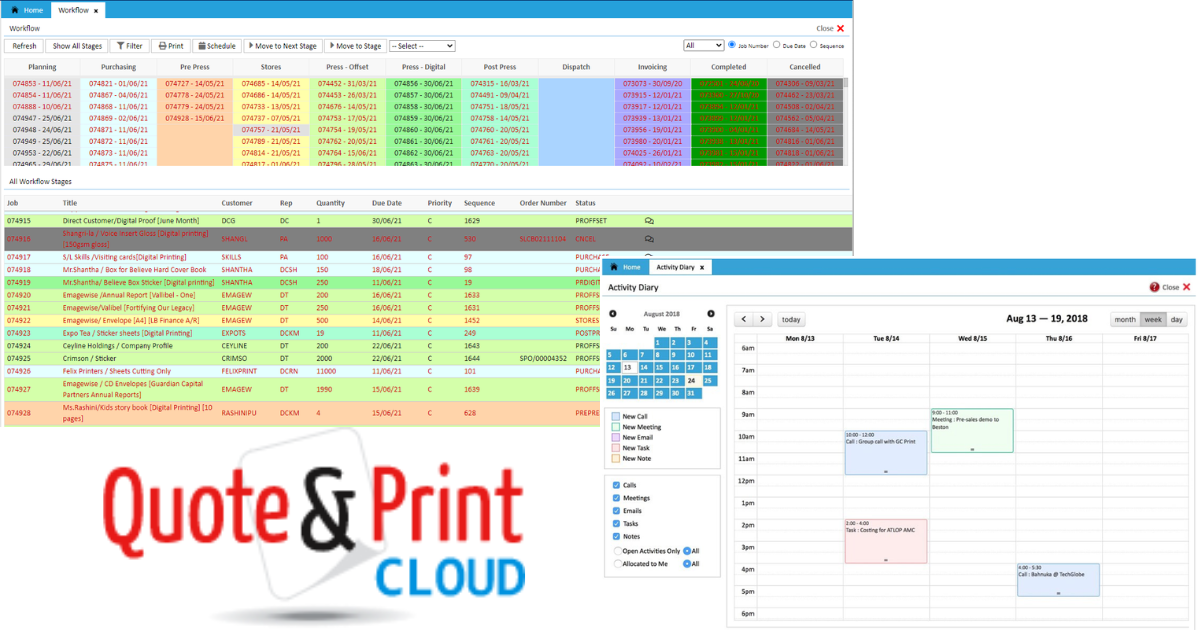
Task: Click the Move to Next Stage arrow icon
Action: [252, 46]
